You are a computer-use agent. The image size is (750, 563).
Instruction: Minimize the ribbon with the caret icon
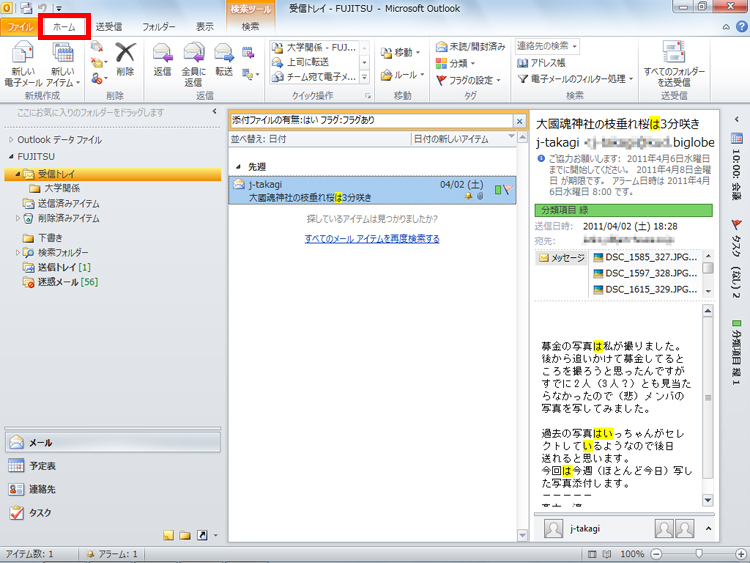click(726, 27)
